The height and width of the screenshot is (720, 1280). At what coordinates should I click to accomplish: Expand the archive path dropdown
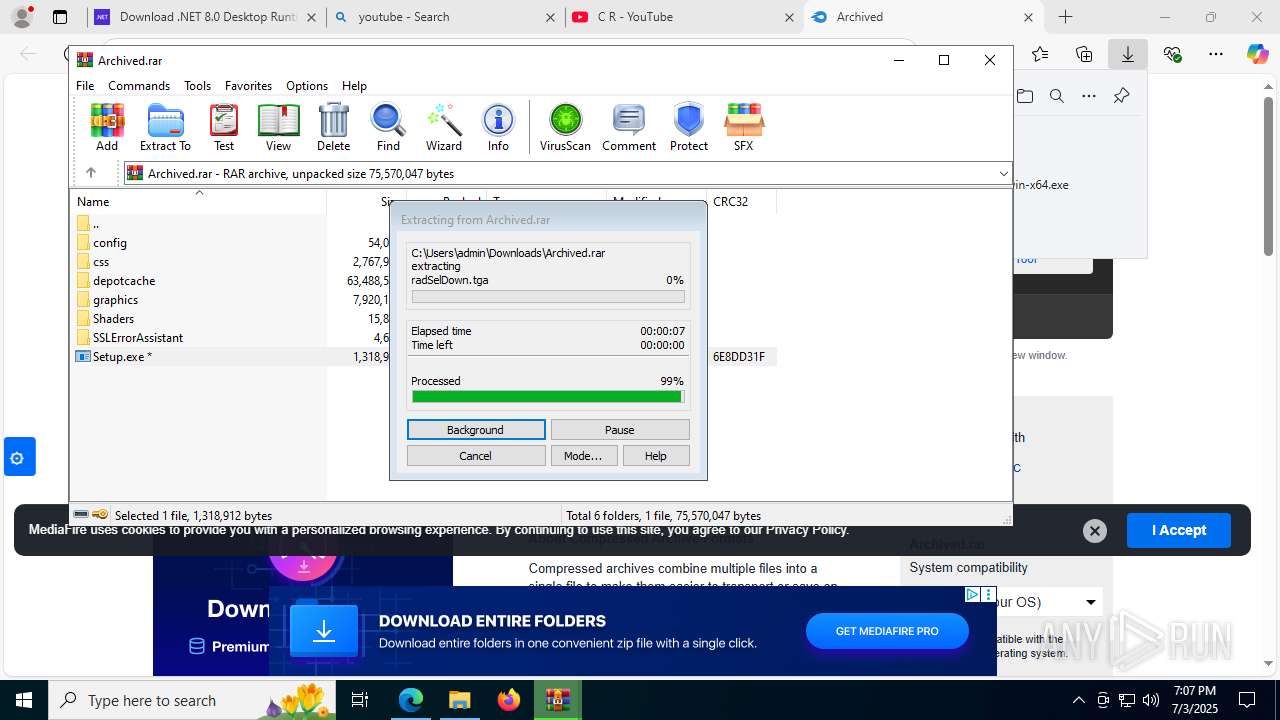tap(1003, 173)
